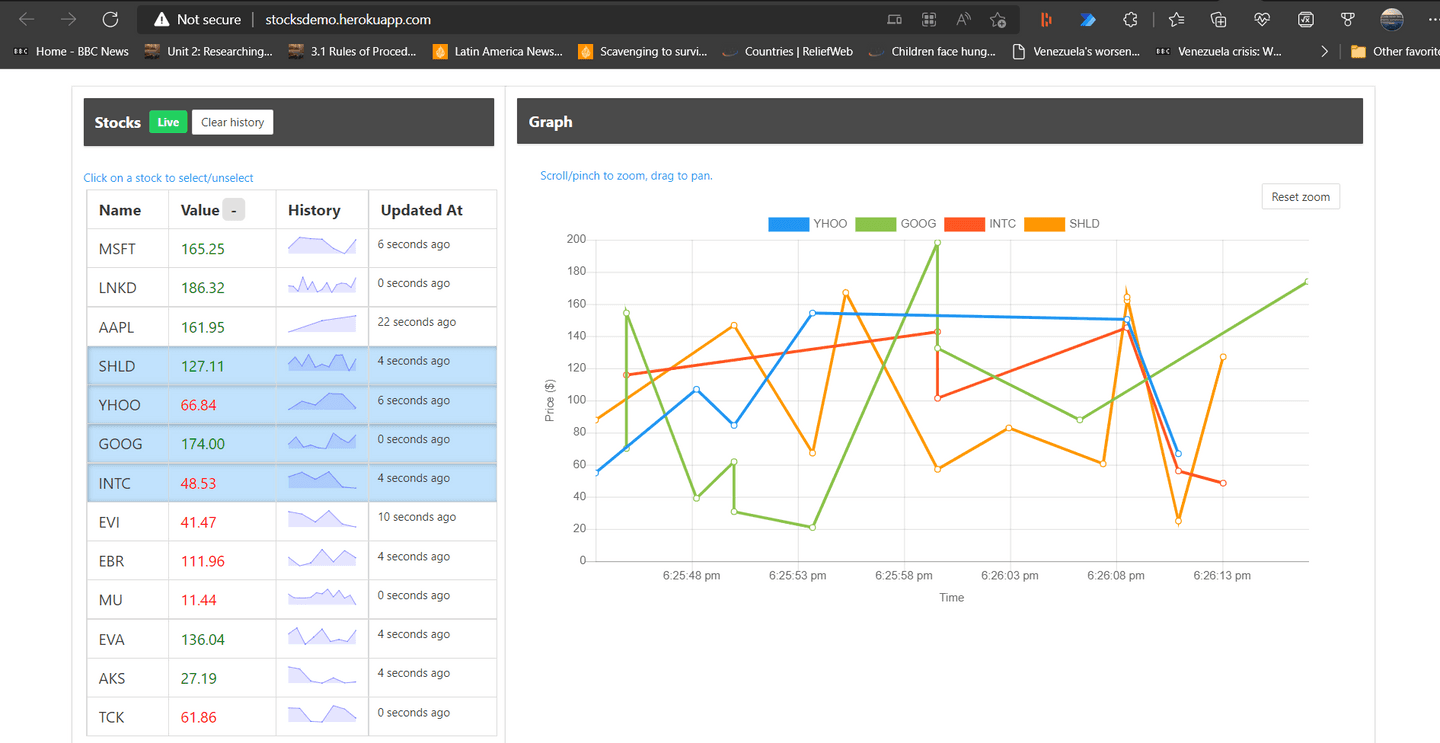Open Home - BBC News bookmark
This screenshot has width=1440, height=743.
[x=70, y=51]
